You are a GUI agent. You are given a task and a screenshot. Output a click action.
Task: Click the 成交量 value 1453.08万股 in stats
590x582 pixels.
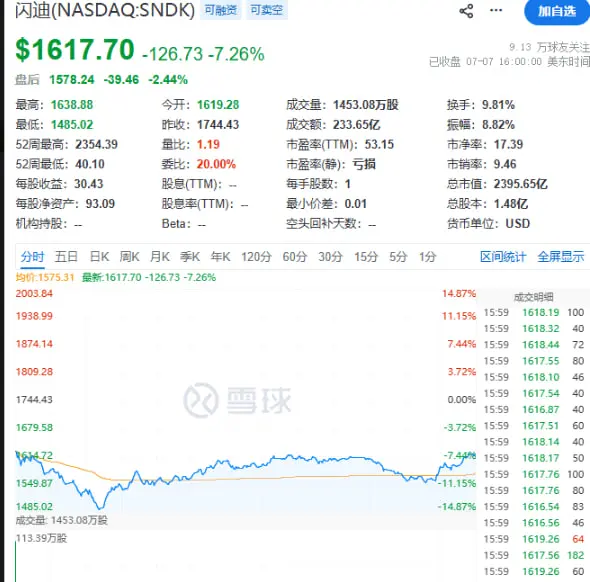pos(366,105)
